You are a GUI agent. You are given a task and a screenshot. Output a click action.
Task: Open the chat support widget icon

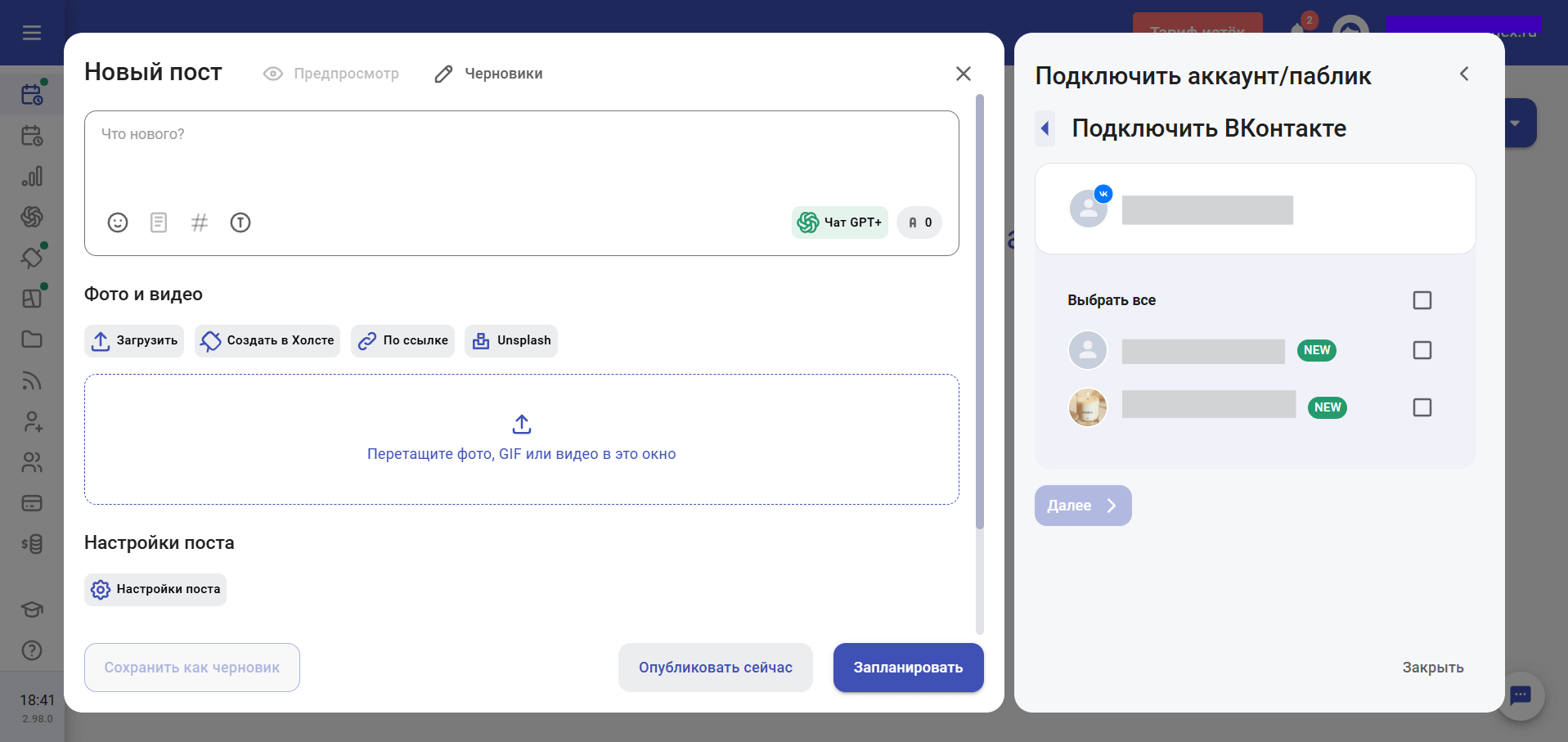pos(1521,696)
